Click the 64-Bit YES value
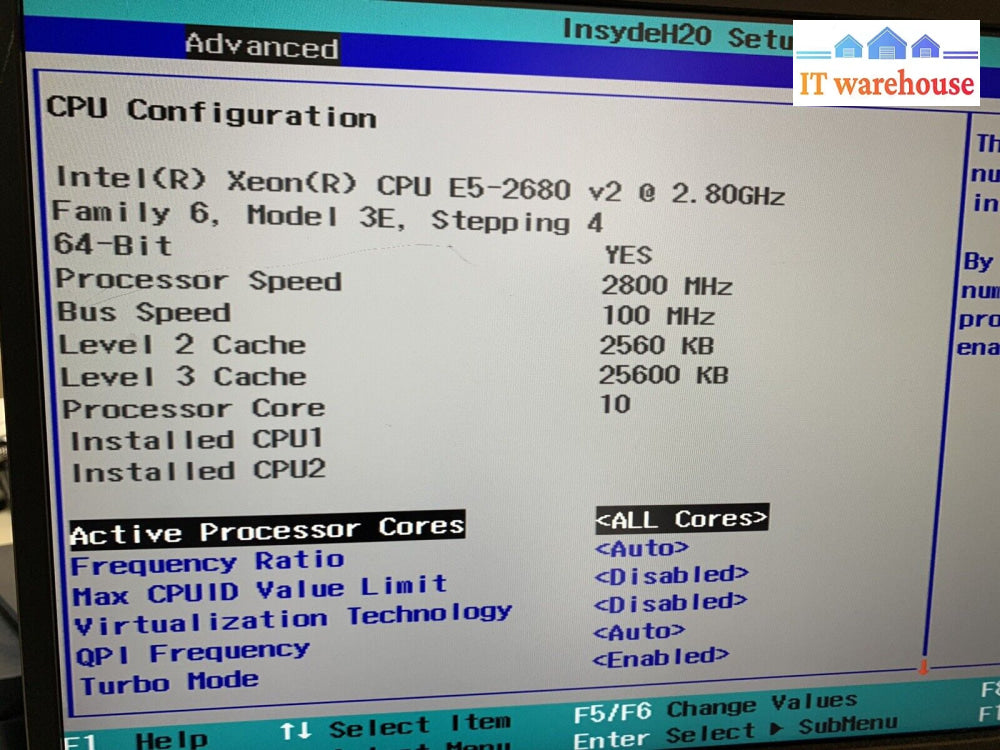Image resolution: width=1000 pixels, height=750 pixels. [x=628, y=255]
